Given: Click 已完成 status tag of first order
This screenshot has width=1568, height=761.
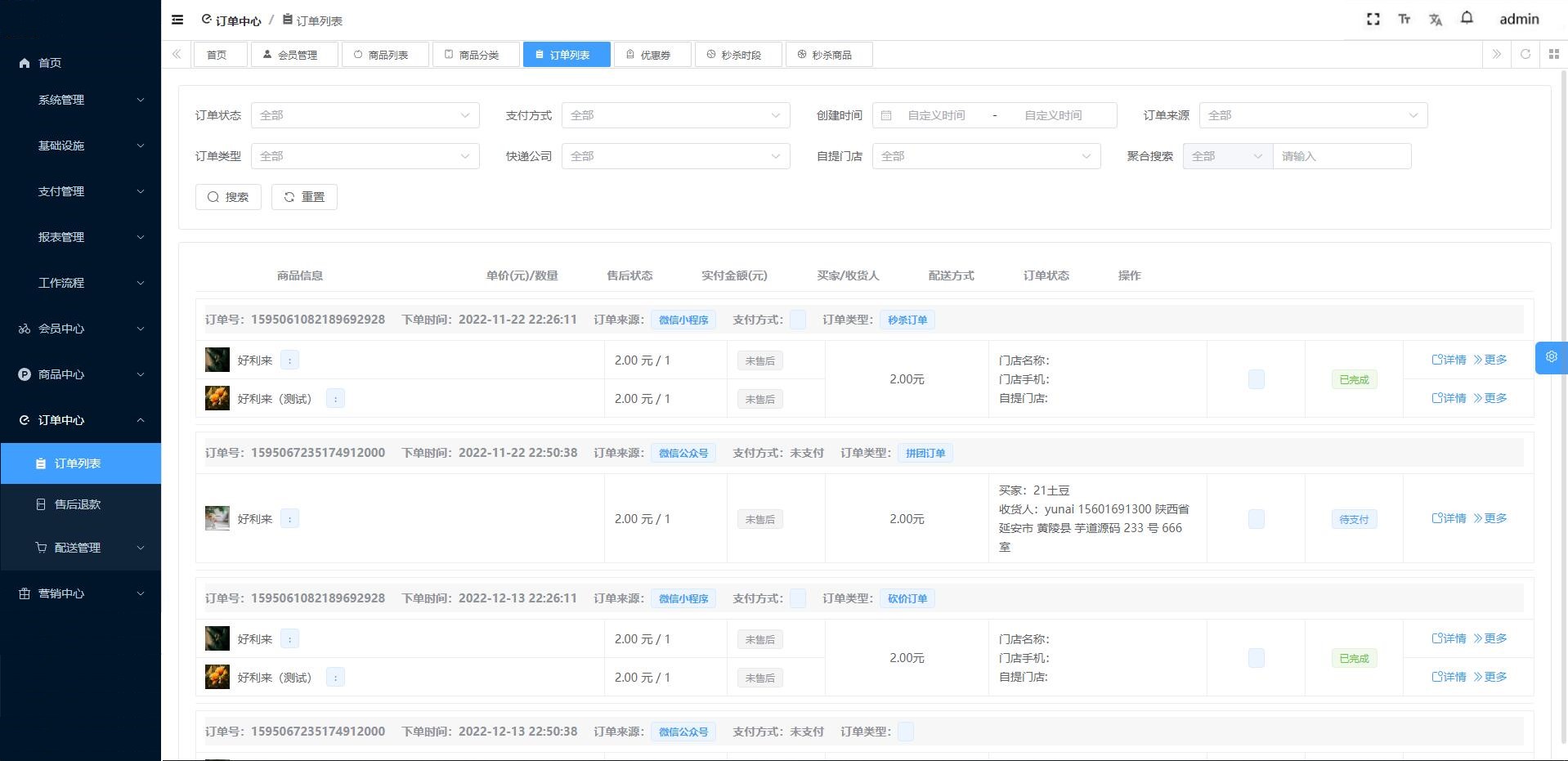Looking at the screenshot, I should tap(1354, 379).
